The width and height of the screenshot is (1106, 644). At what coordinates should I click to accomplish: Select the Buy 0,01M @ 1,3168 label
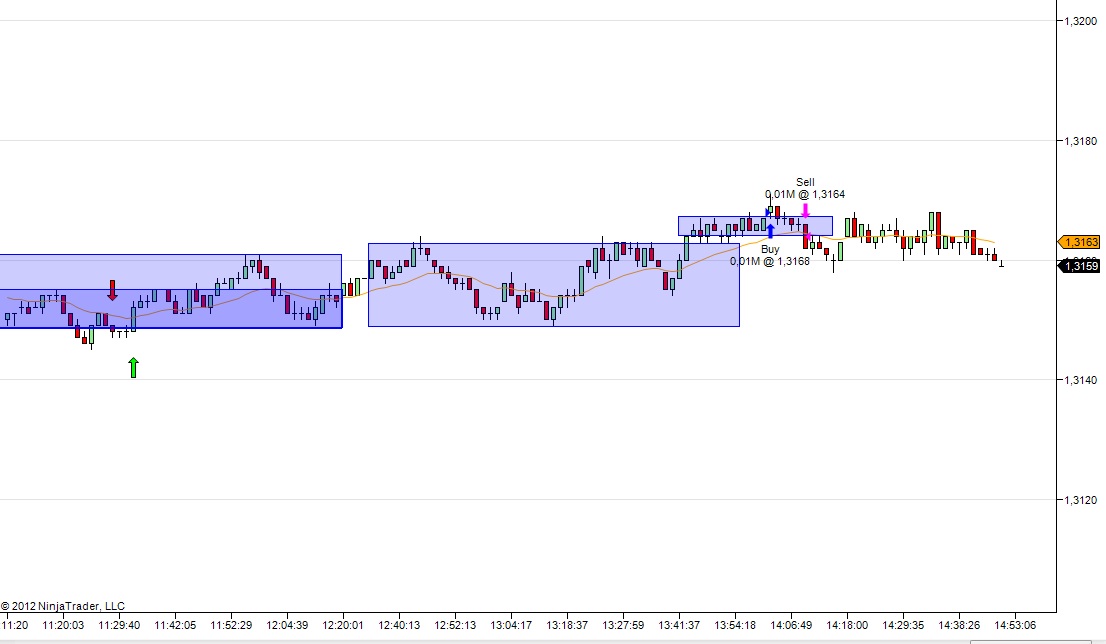(770, 255)
